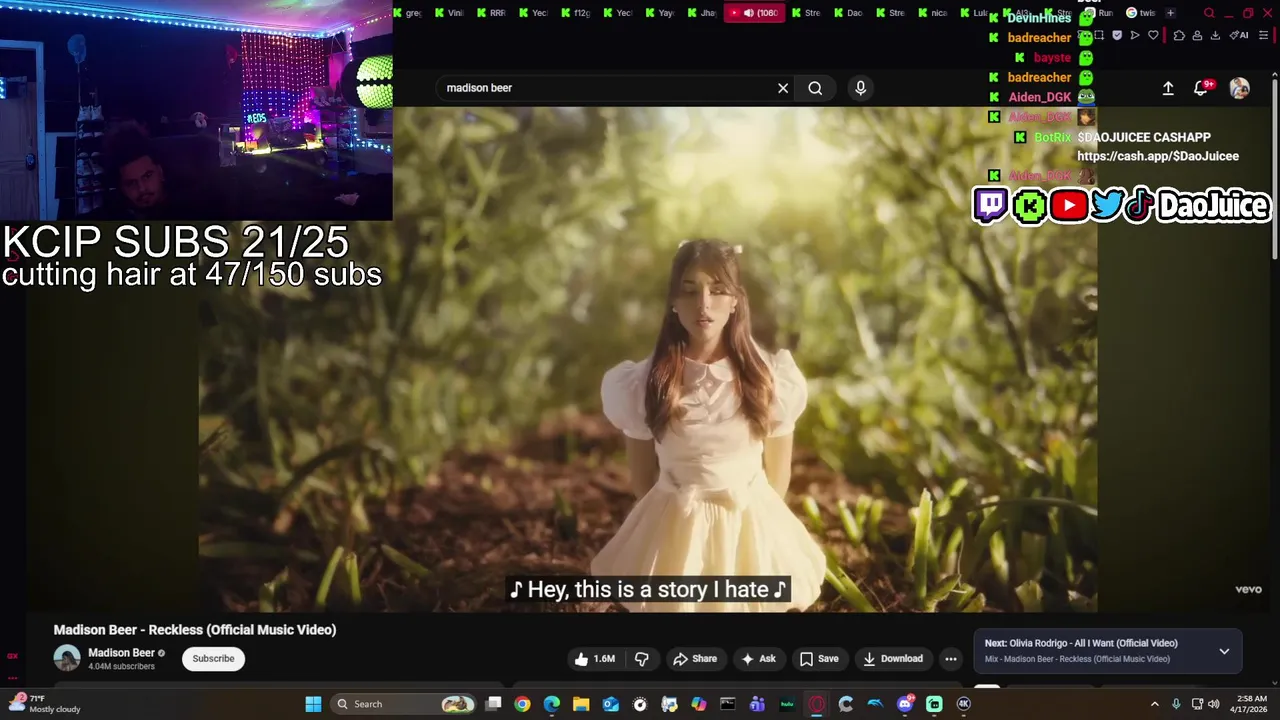Open the Terminal icon in the taskbar

[x=728, y=704]
